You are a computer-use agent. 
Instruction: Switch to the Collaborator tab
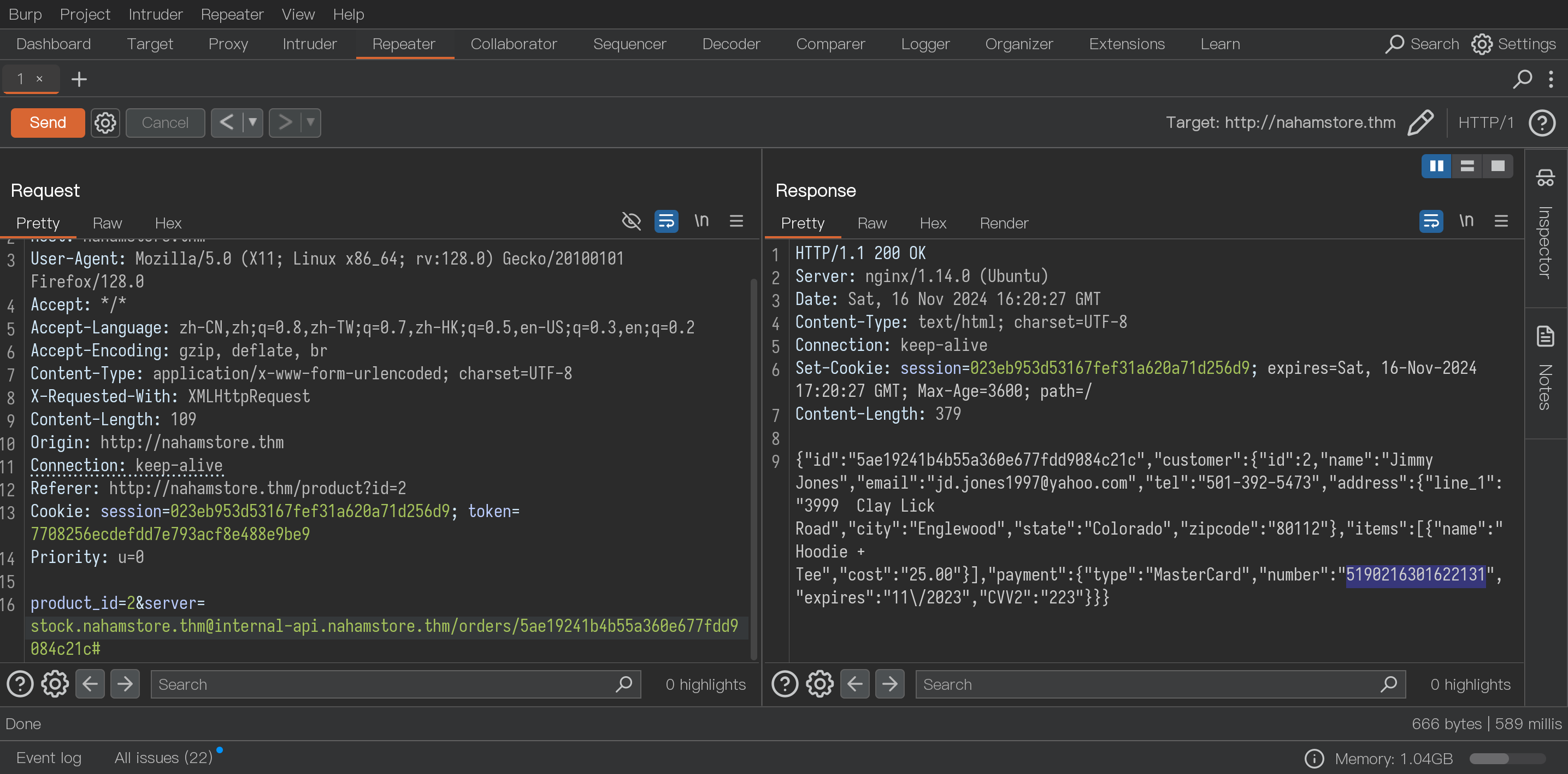coord(514,44)
